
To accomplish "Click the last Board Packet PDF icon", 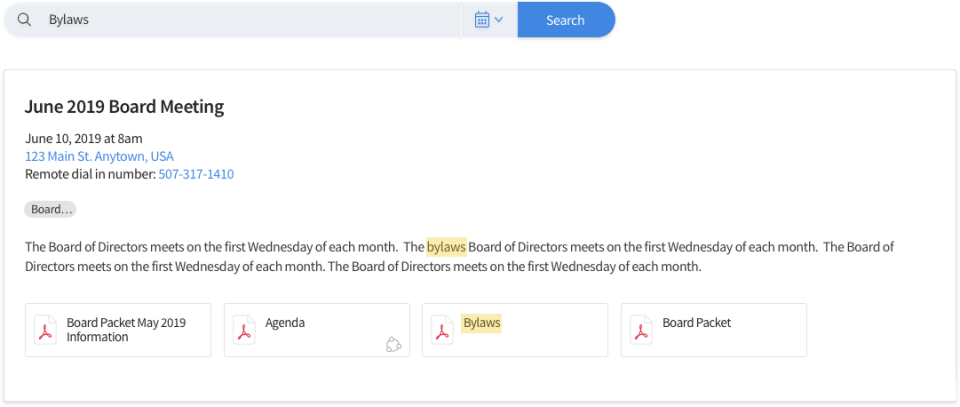I will [642, 330].
